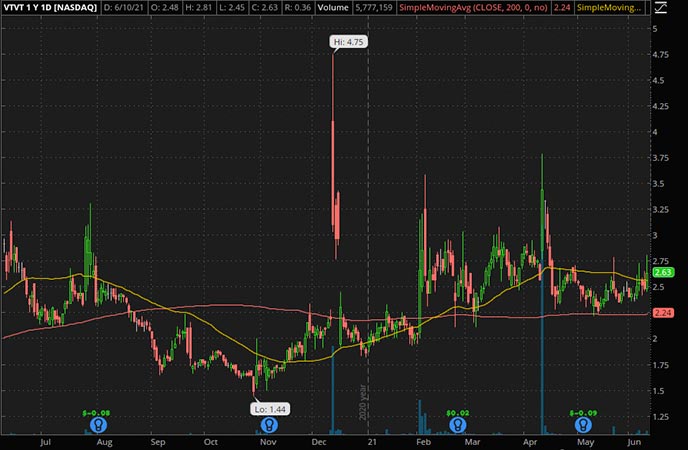The height and width of the screenshot is (450, 688).
Task: Click the tall April volume bar
Action: (541, 360)
